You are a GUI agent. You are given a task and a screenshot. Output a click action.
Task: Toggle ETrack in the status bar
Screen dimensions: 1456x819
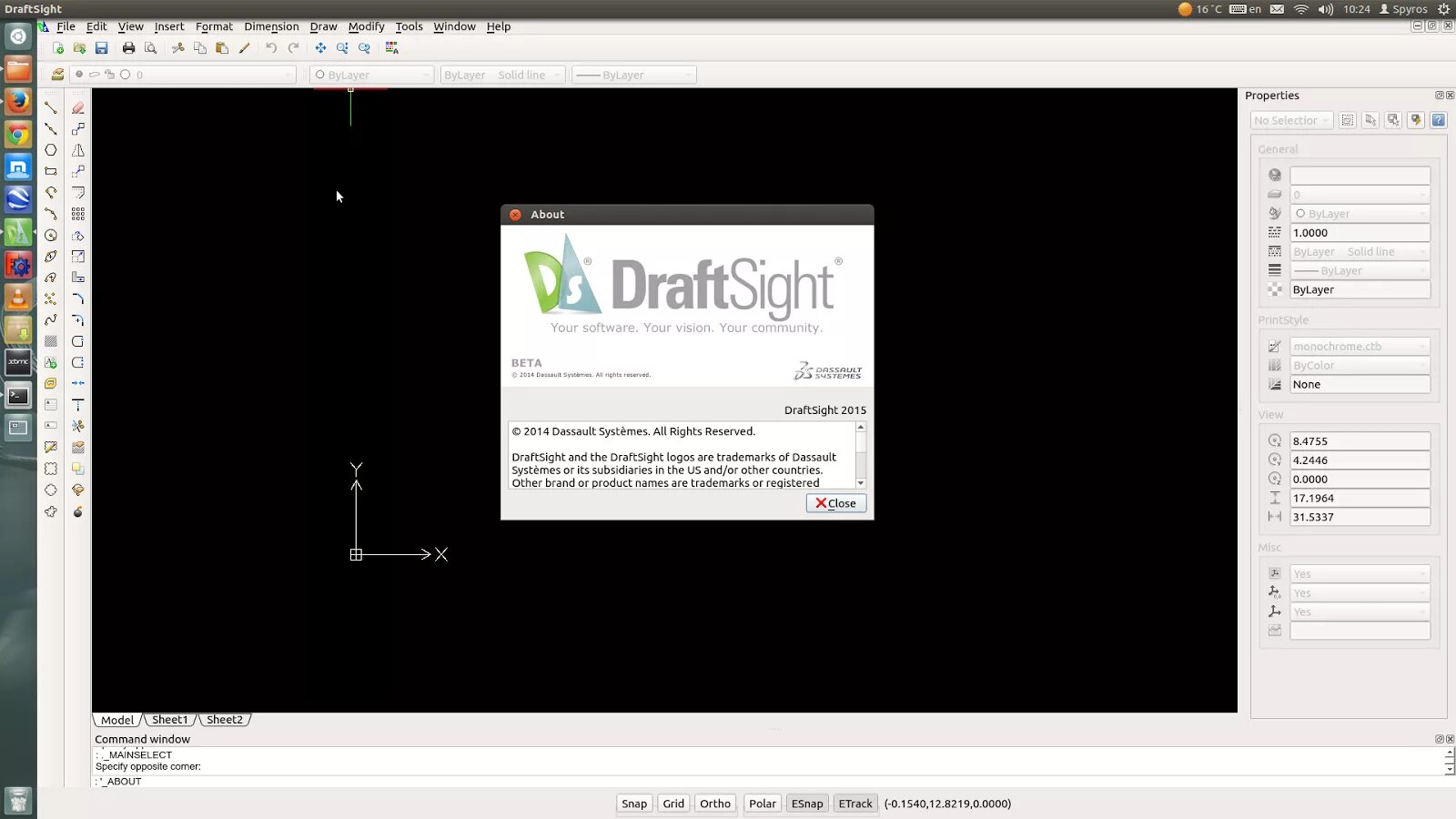(855, 804)
